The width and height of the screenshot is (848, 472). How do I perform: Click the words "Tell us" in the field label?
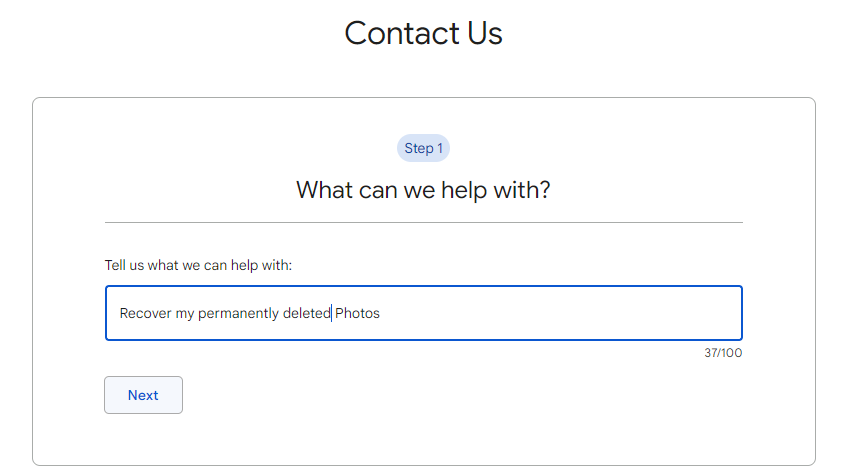click(127, 265)
